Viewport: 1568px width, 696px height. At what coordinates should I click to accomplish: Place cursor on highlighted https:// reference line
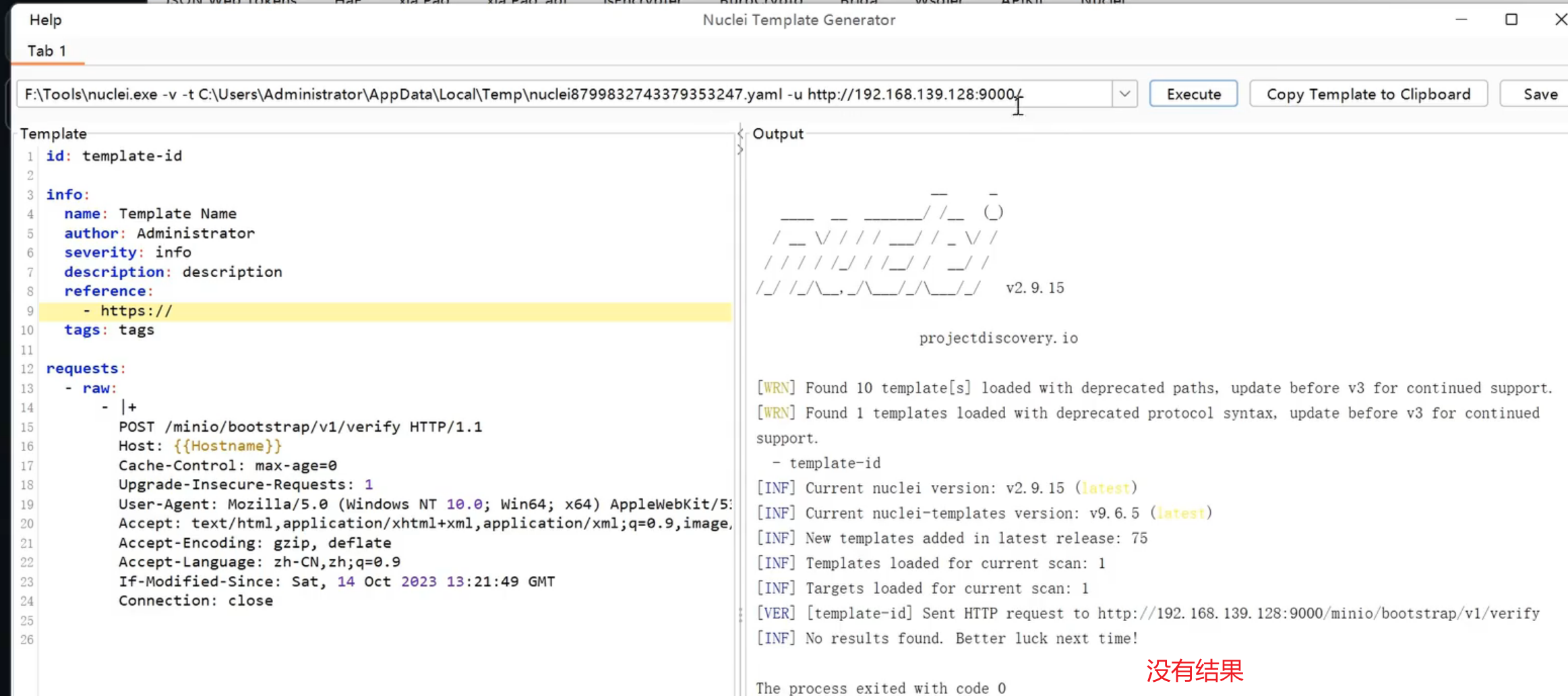pos(136,311)
